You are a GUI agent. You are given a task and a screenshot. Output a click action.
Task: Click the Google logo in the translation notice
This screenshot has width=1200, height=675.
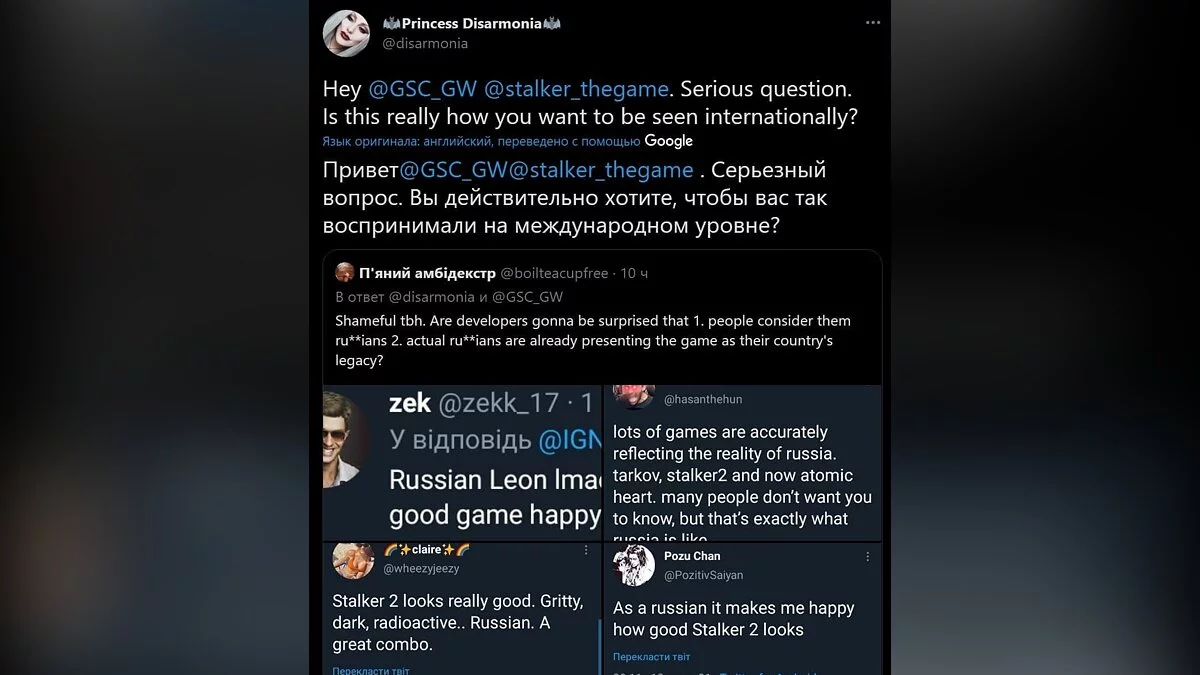(669, 141)
